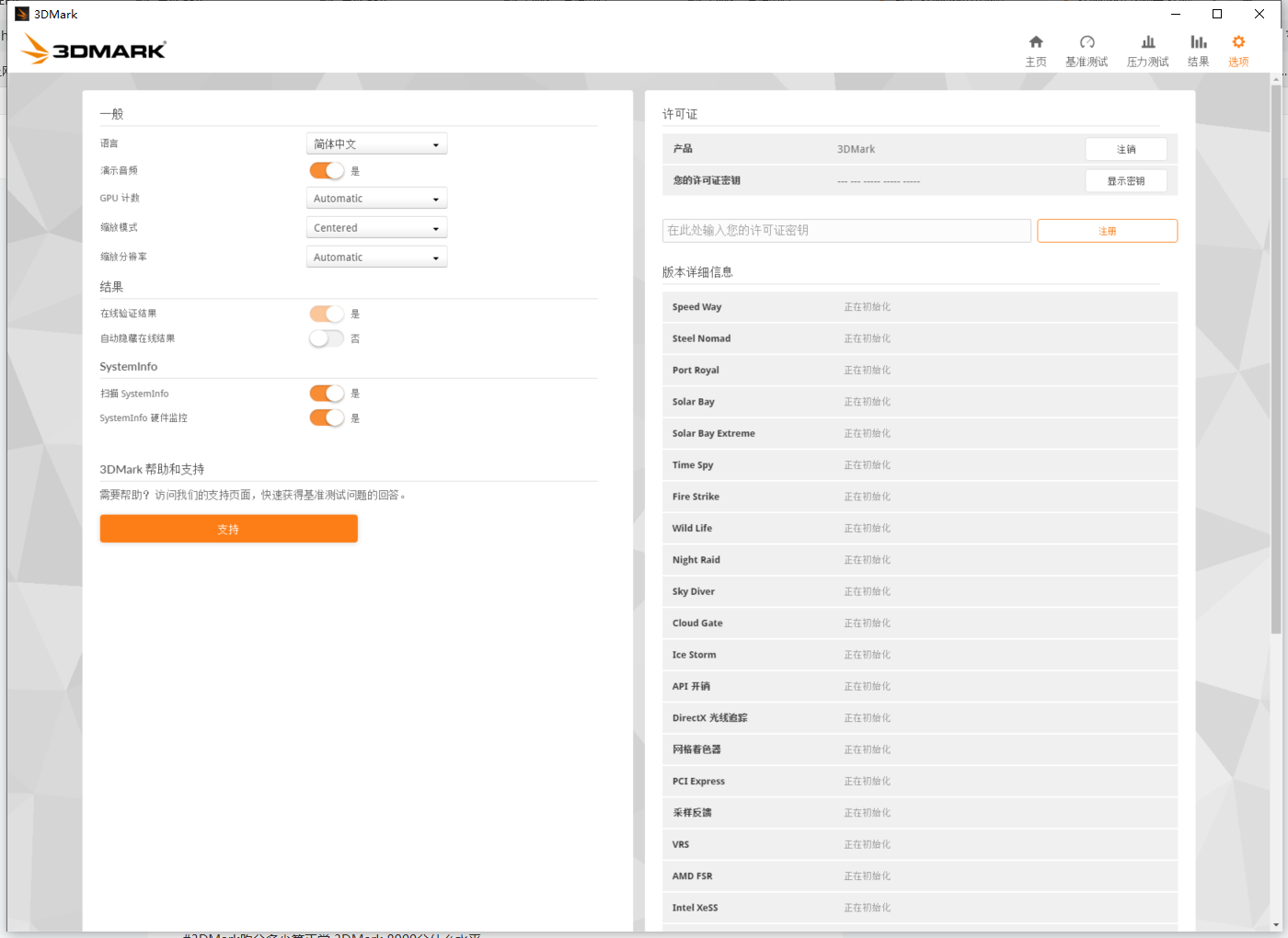This screenshot has height=938, width=1288.
Task: Open the 缩放模式 dropdown showing Centered
Action: click(x=376, y=228)
